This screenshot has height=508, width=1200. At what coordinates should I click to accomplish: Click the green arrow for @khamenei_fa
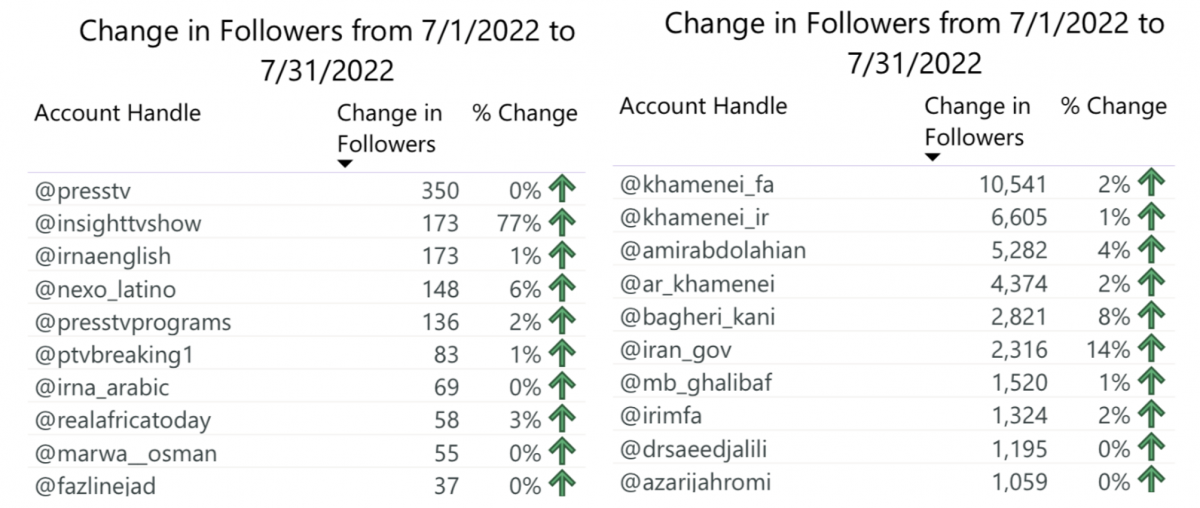tap(1152, 184)
